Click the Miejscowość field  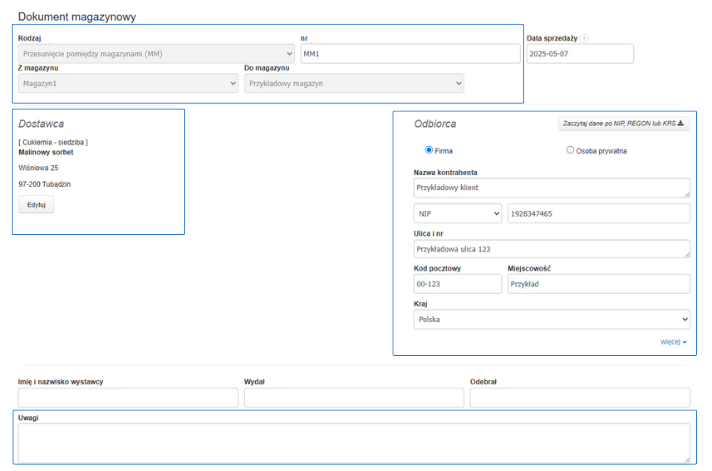click(x=598, y=284)
